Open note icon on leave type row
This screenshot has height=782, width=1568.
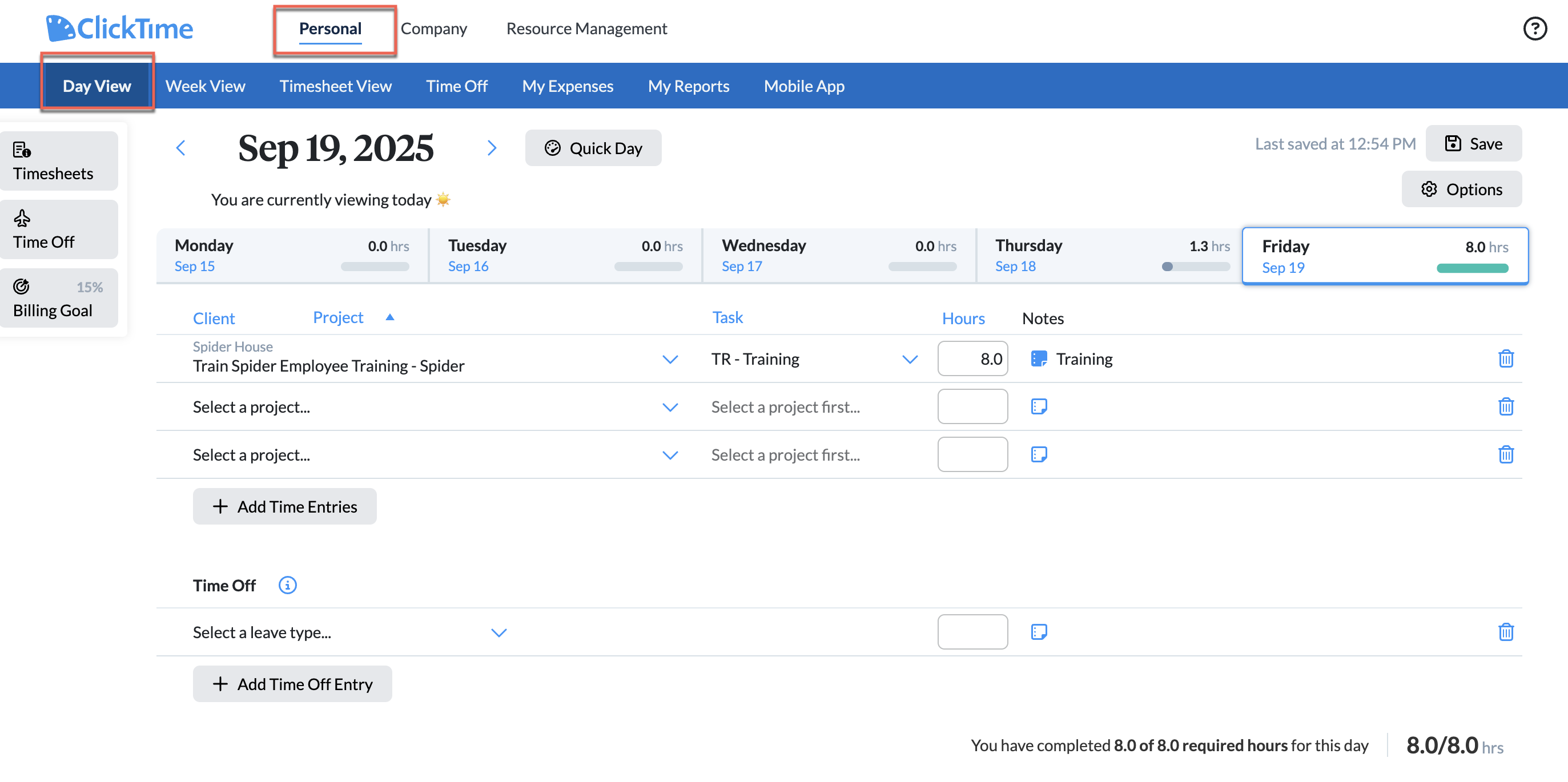point(1039,632)
